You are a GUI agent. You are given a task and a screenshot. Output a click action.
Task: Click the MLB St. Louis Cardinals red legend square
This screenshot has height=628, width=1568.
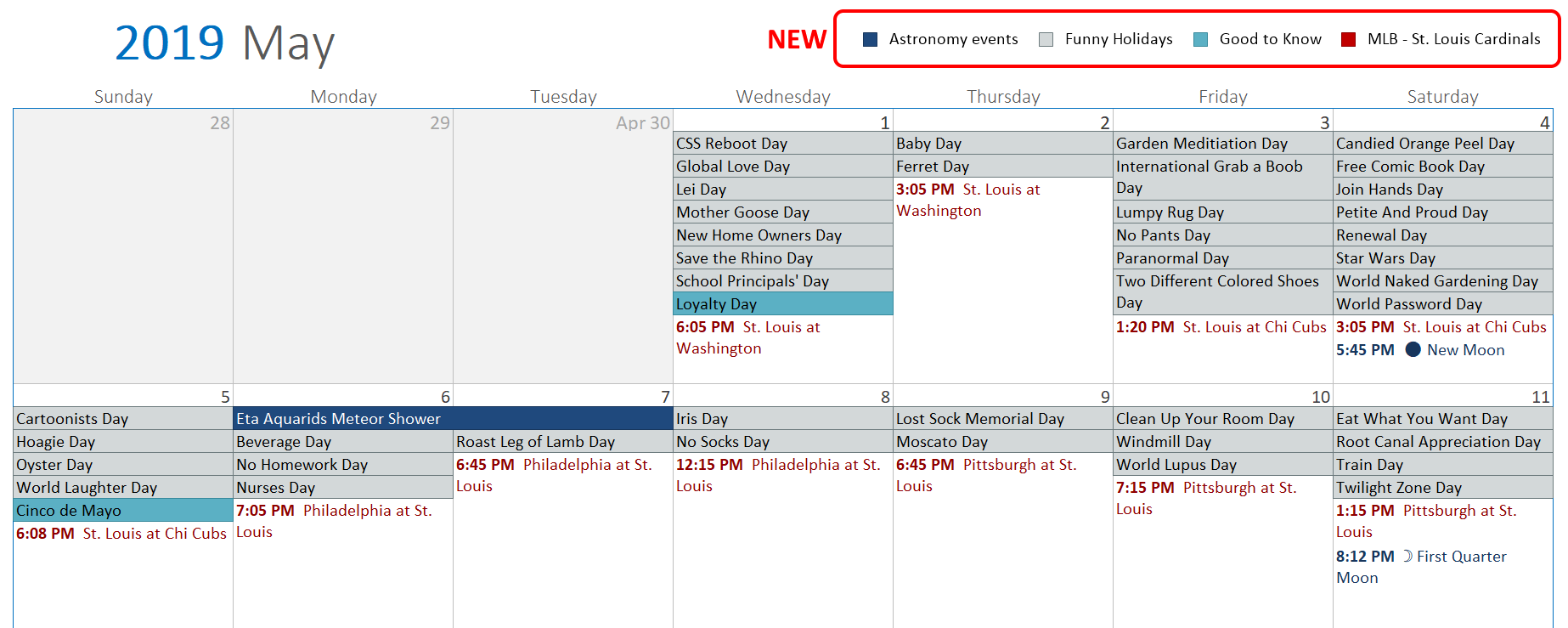point(1348,39)
